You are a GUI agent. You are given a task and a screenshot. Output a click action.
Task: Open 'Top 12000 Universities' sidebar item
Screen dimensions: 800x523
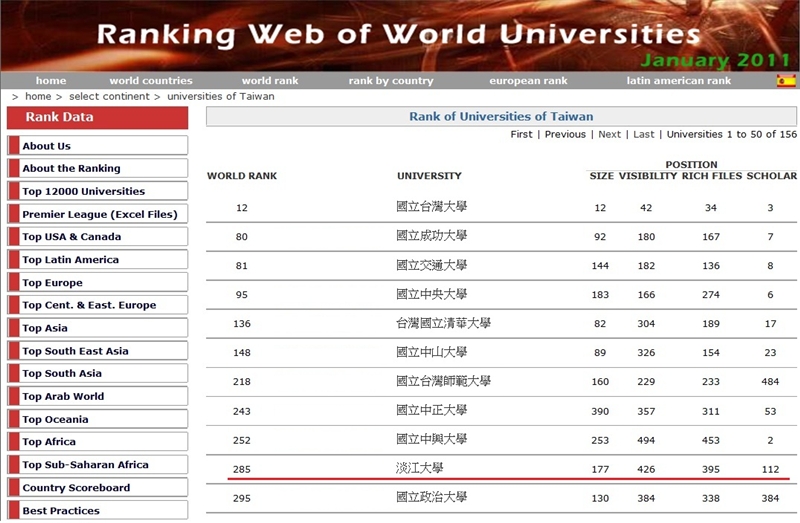(x=84, y=191)
